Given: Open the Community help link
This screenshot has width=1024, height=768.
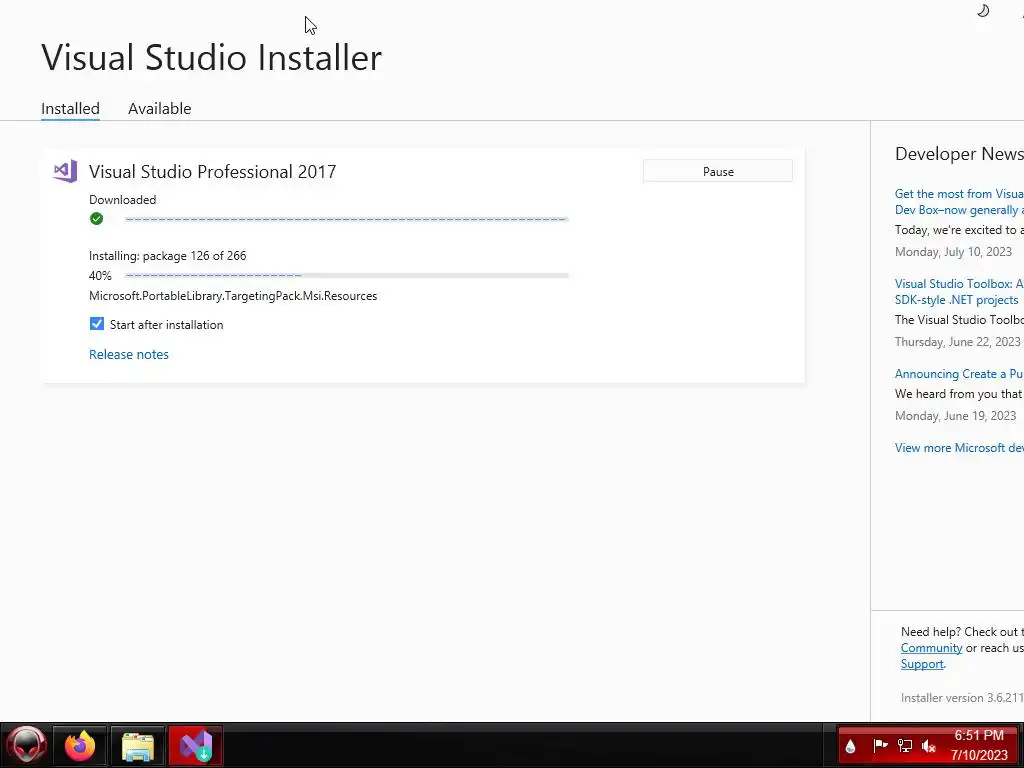Looking at the screenshot, I should click(x=931, y=648).
